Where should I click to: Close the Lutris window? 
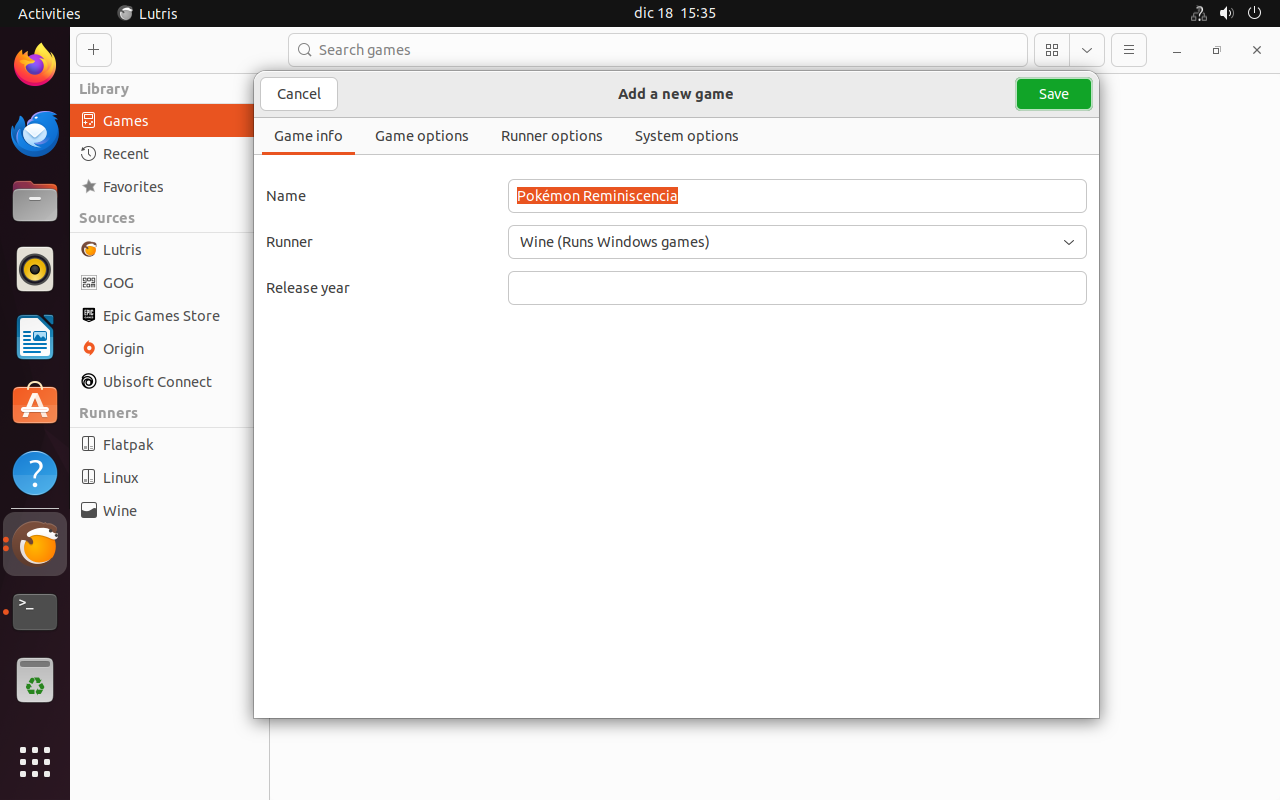coord(1257,50)
